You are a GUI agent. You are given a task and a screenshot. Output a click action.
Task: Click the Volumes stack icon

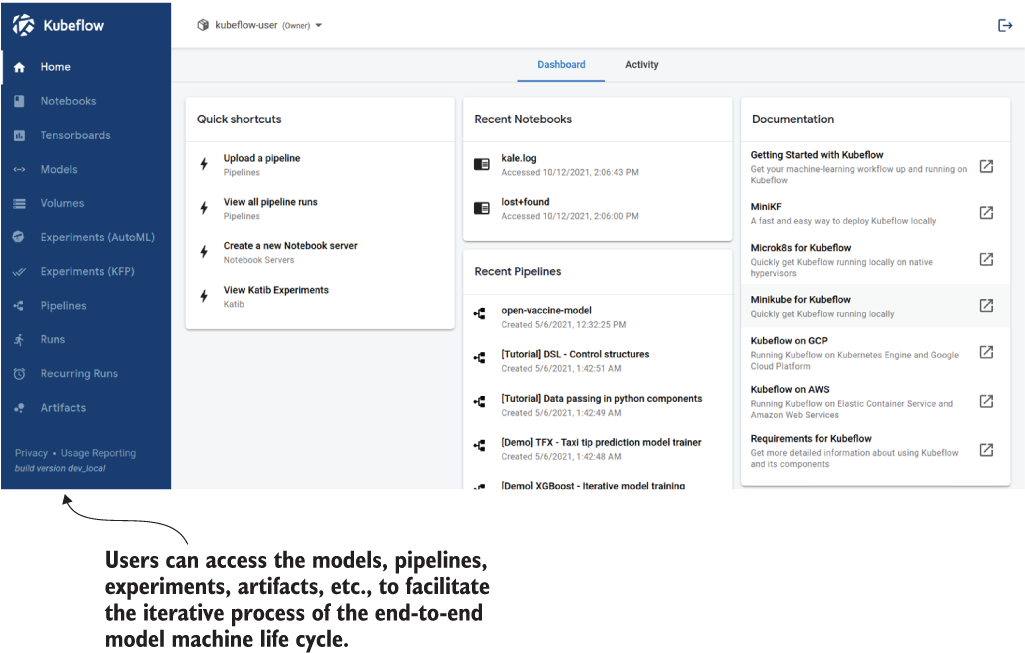[20, 203]
